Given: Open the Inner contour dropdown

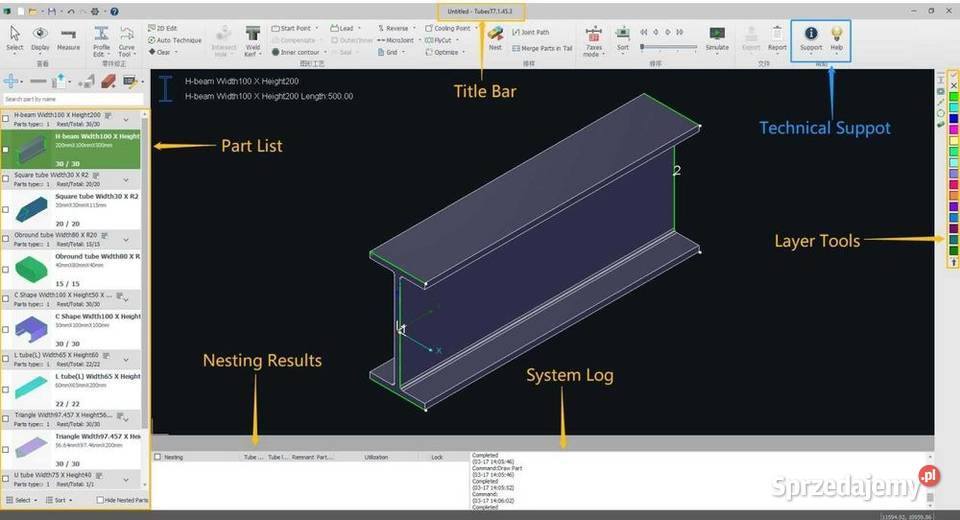Looking at the screenshot, I should tap(298, 52).
